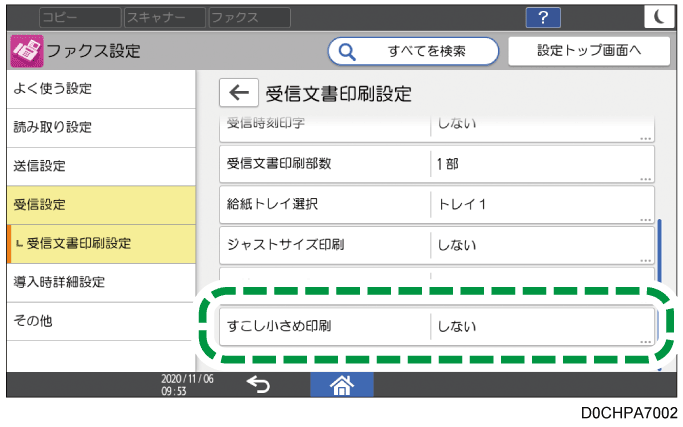This screenshot has width=683, height=427.
Task: Open the ジャストサイズ印刷 setting row
Action: click(x=437, y=245)
